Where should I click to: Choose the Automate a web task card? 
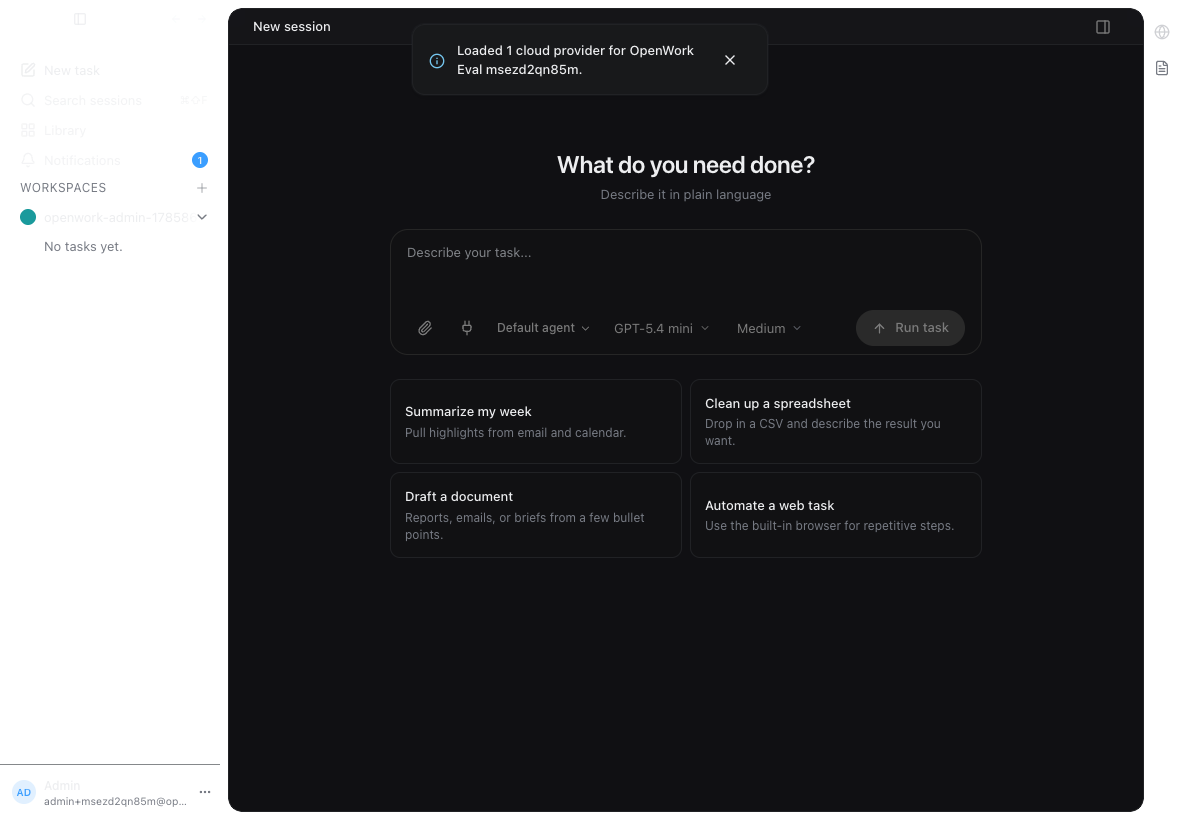pyautogui.click(x=835, y=515)
